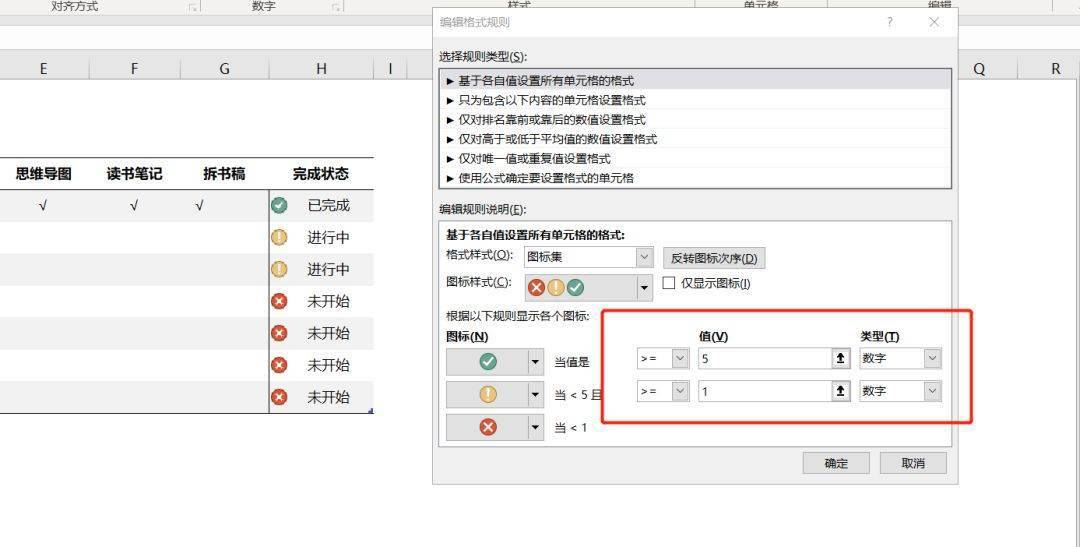This screenshot has height=547, width=1080.
Task: Click the help question mark in dialog title
Action: coord(889,22)
